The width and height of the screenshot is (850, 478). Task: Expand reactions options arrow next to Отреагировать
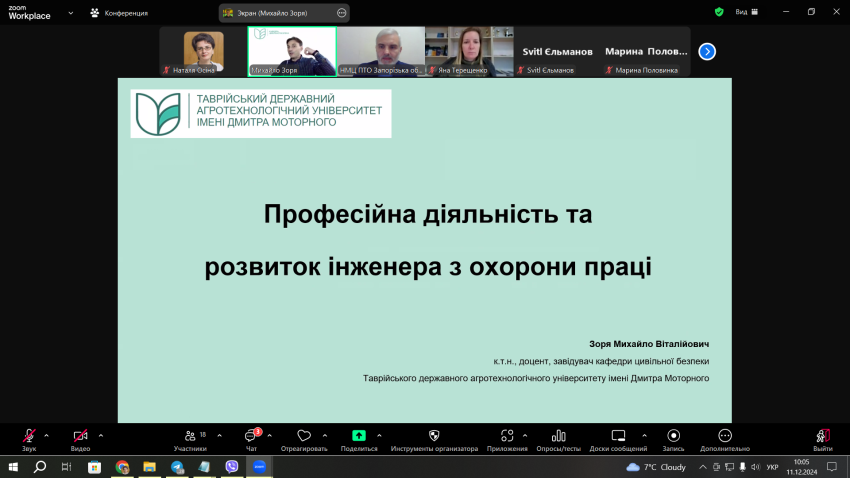pos(325,436)
